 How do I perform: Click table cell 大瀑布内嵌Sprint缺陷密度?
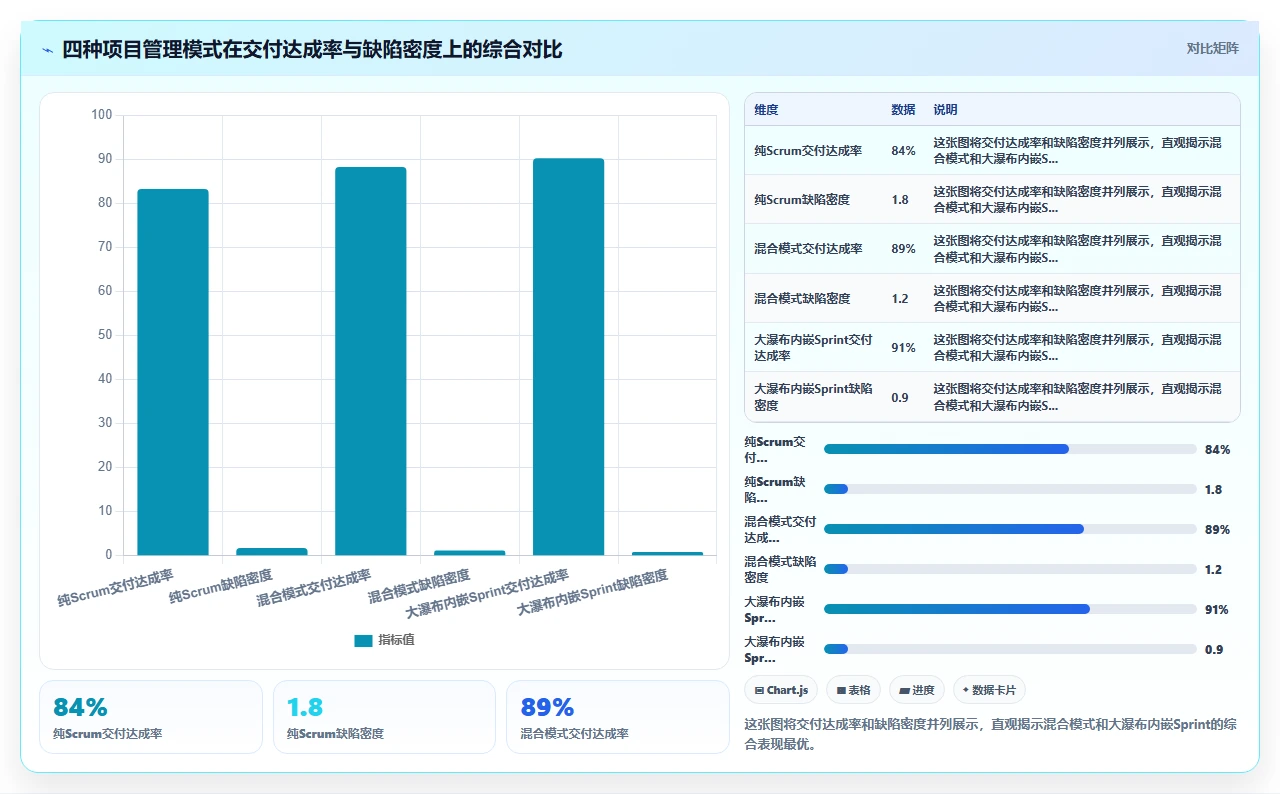point(814,397)
